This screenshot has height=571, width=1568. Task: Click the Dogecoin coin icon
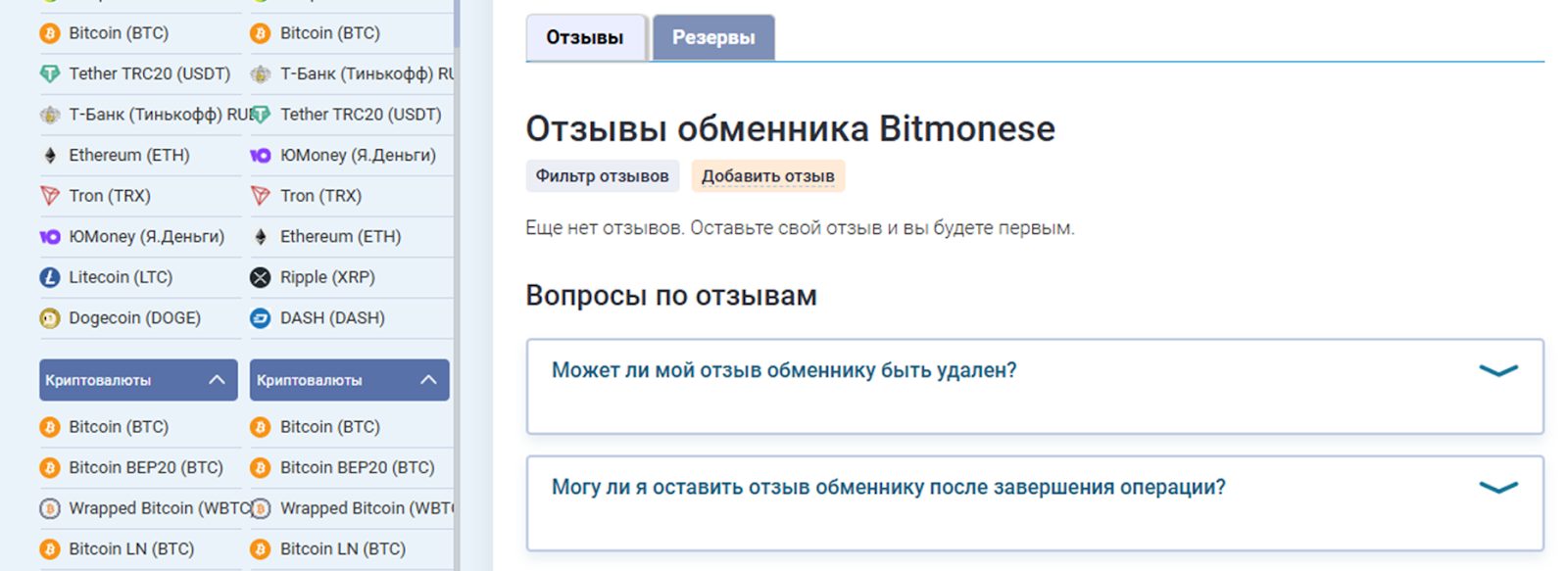point(50,318)
